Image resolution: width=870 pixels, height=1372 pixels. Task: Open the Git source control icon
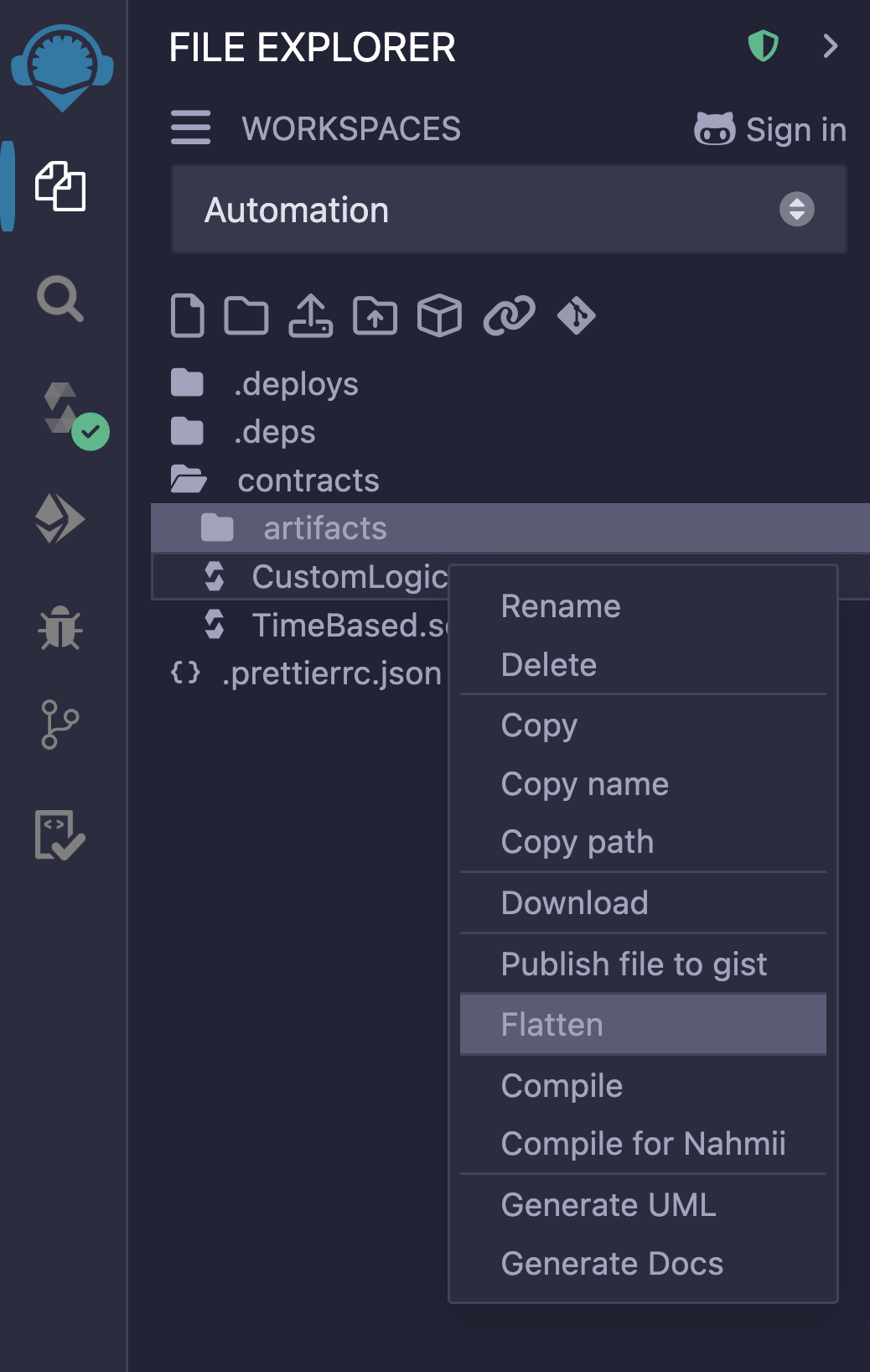tap(60, 725)
